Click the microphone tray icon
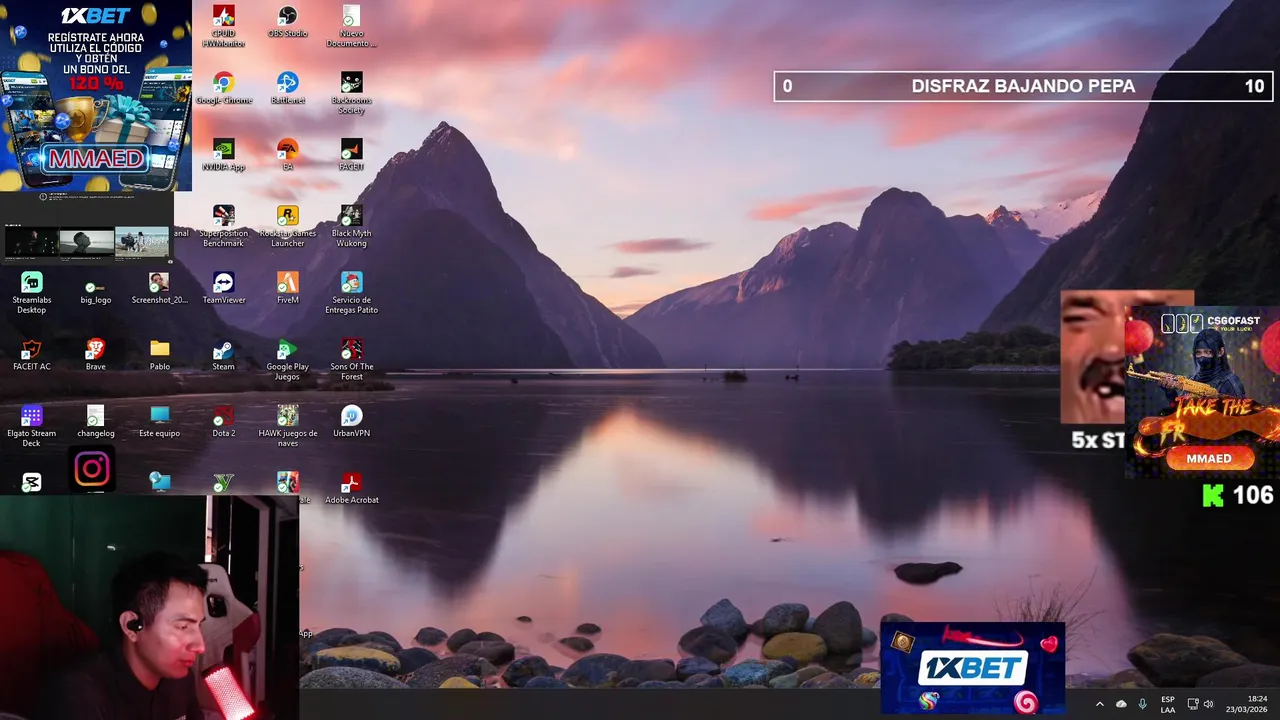This screenshot has width=1280, height=720. pos(1143,704)
